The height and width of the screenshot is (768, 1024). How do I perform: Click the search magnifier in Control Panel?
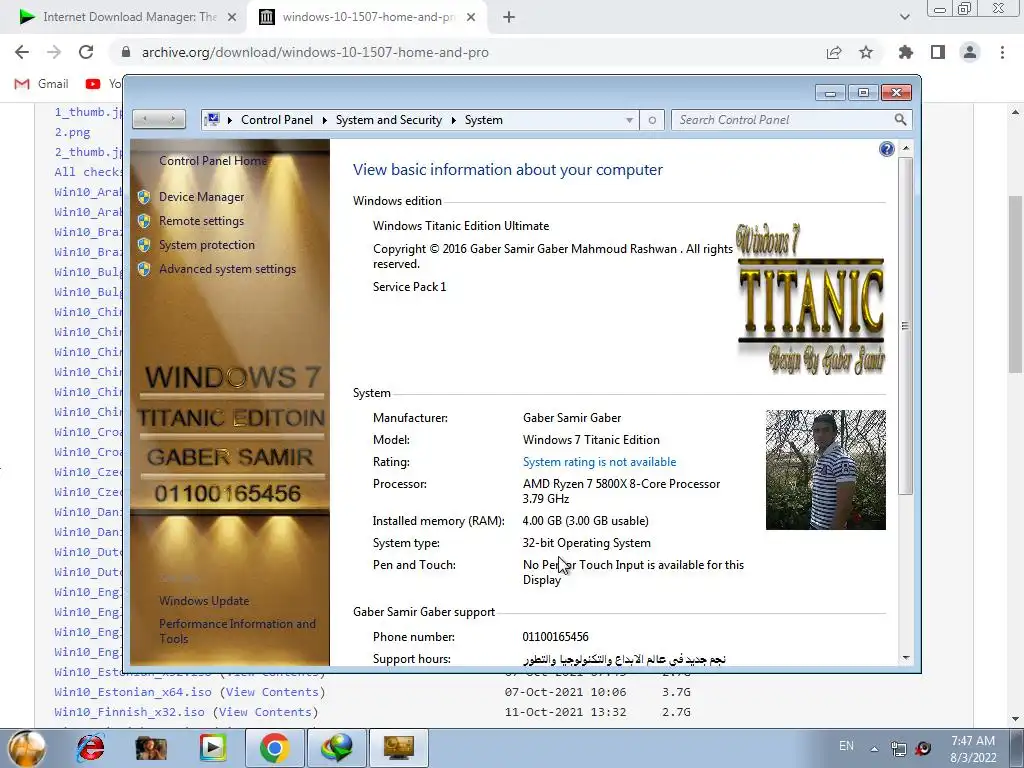[x=901, y=120]
